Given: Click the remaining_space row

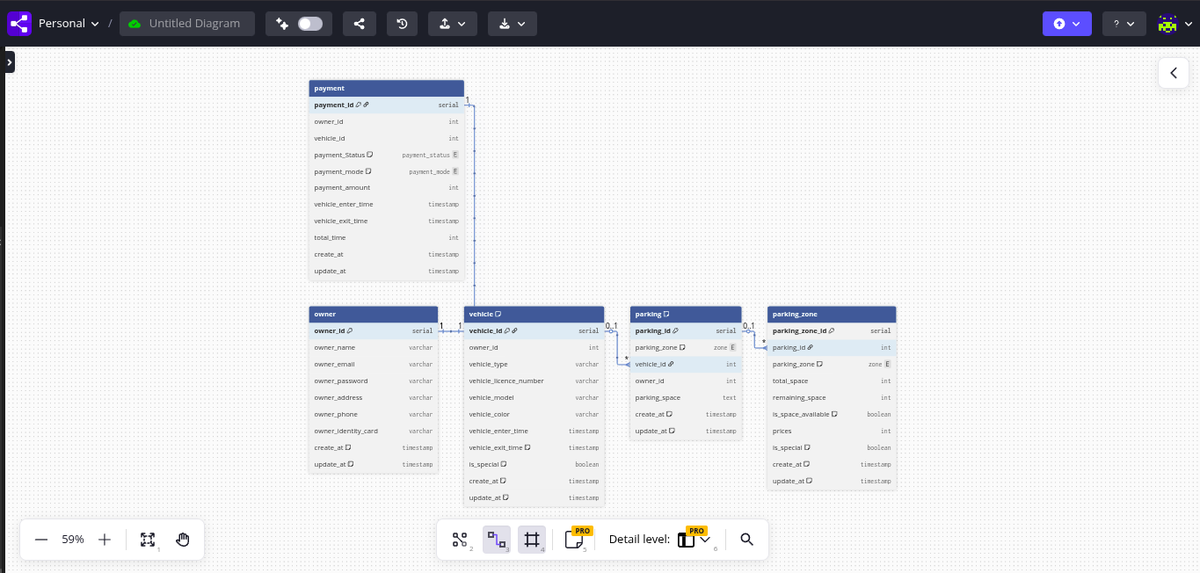Looking at the screenshot, I should [x=832, y=397].
